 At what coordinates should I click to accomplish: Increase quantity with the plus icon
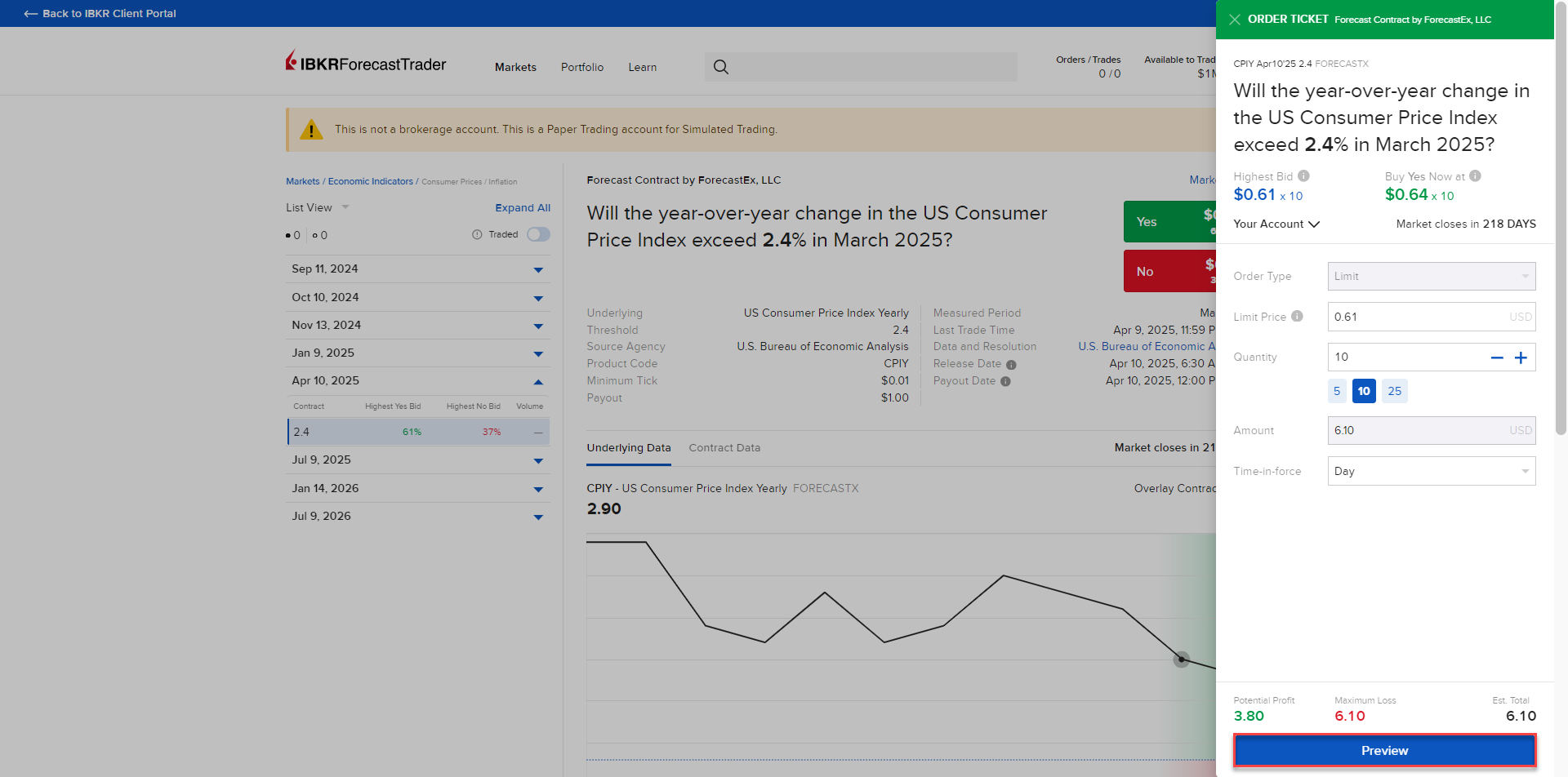pyautogui.click(x=1521, y=357)
